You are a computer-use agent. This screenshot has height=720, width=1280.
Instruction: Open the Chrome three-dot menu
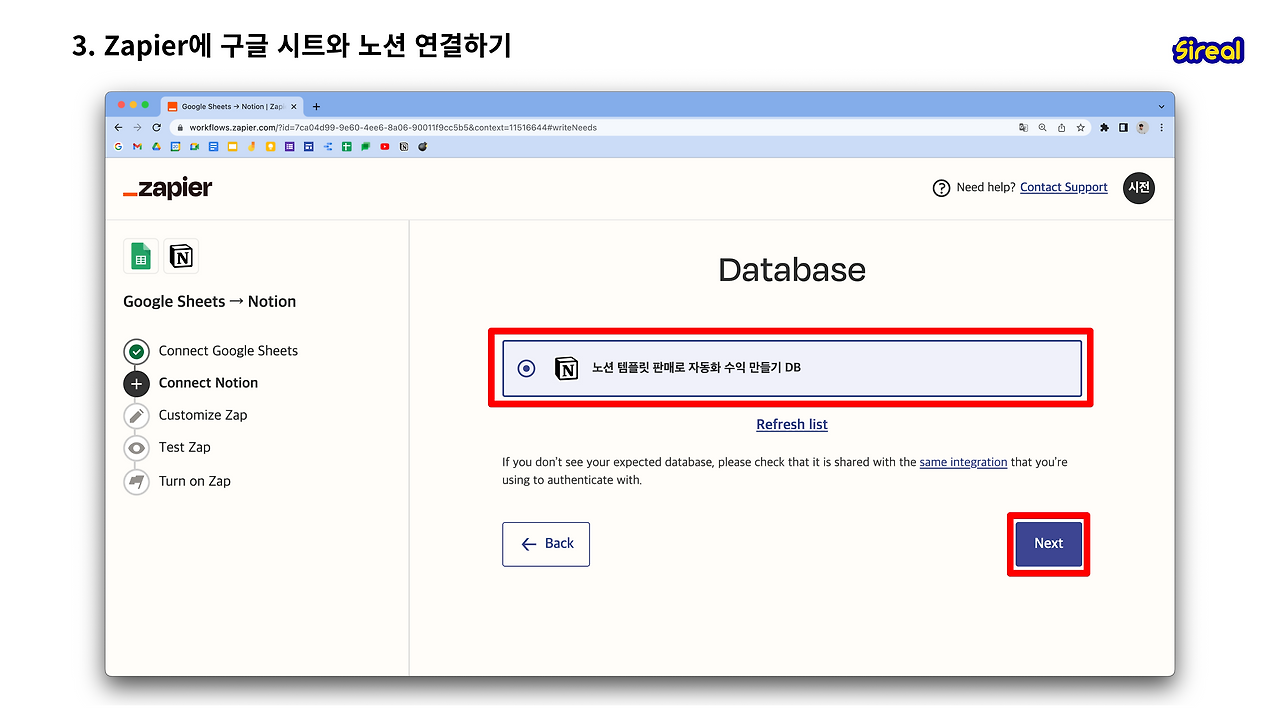(x=1161, y=128)
